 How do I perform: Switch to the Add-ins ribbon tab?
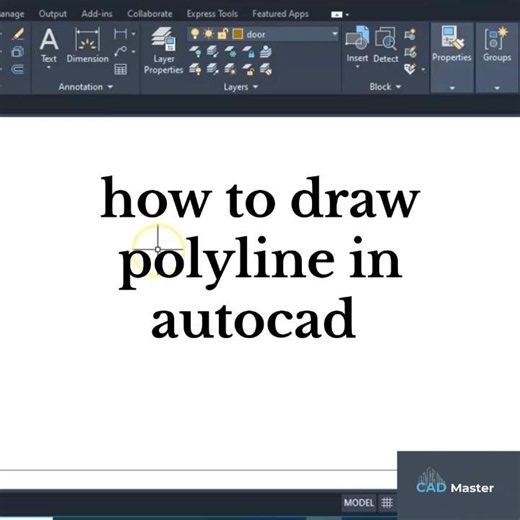(97, 14)
